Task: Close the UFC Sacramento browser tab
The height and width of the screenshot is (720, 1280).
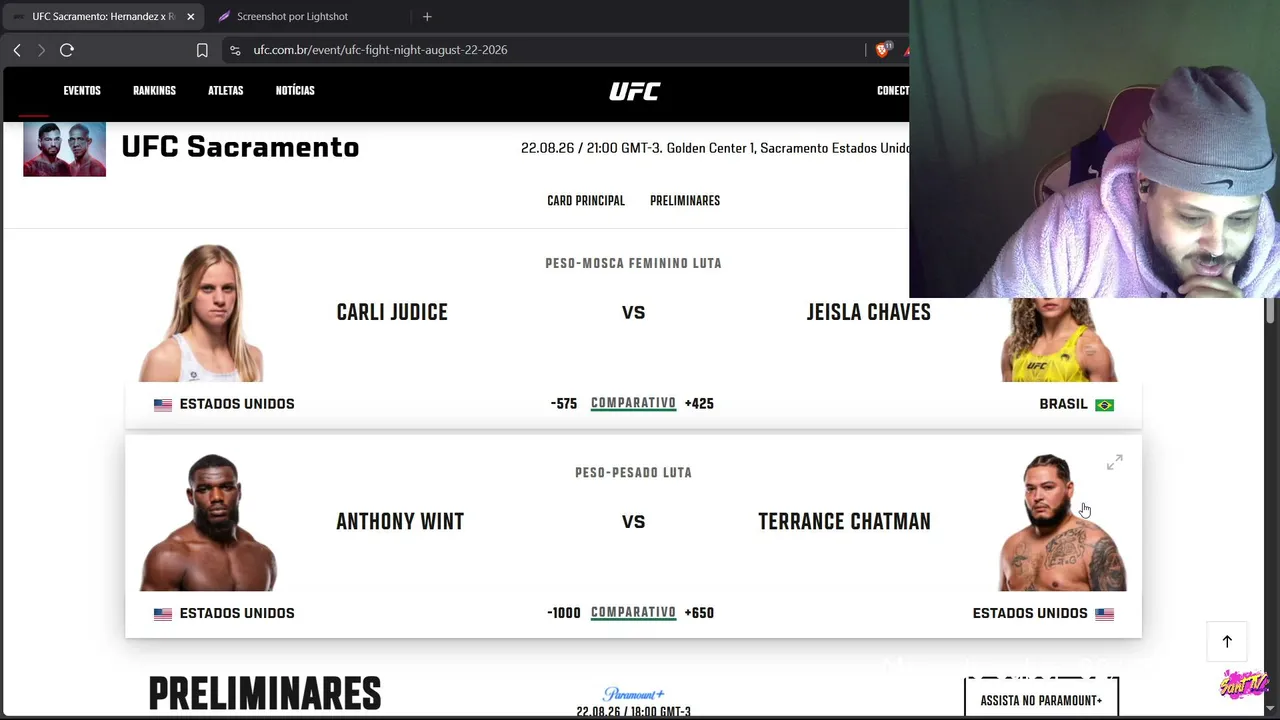Action: [x=190, y=17]
